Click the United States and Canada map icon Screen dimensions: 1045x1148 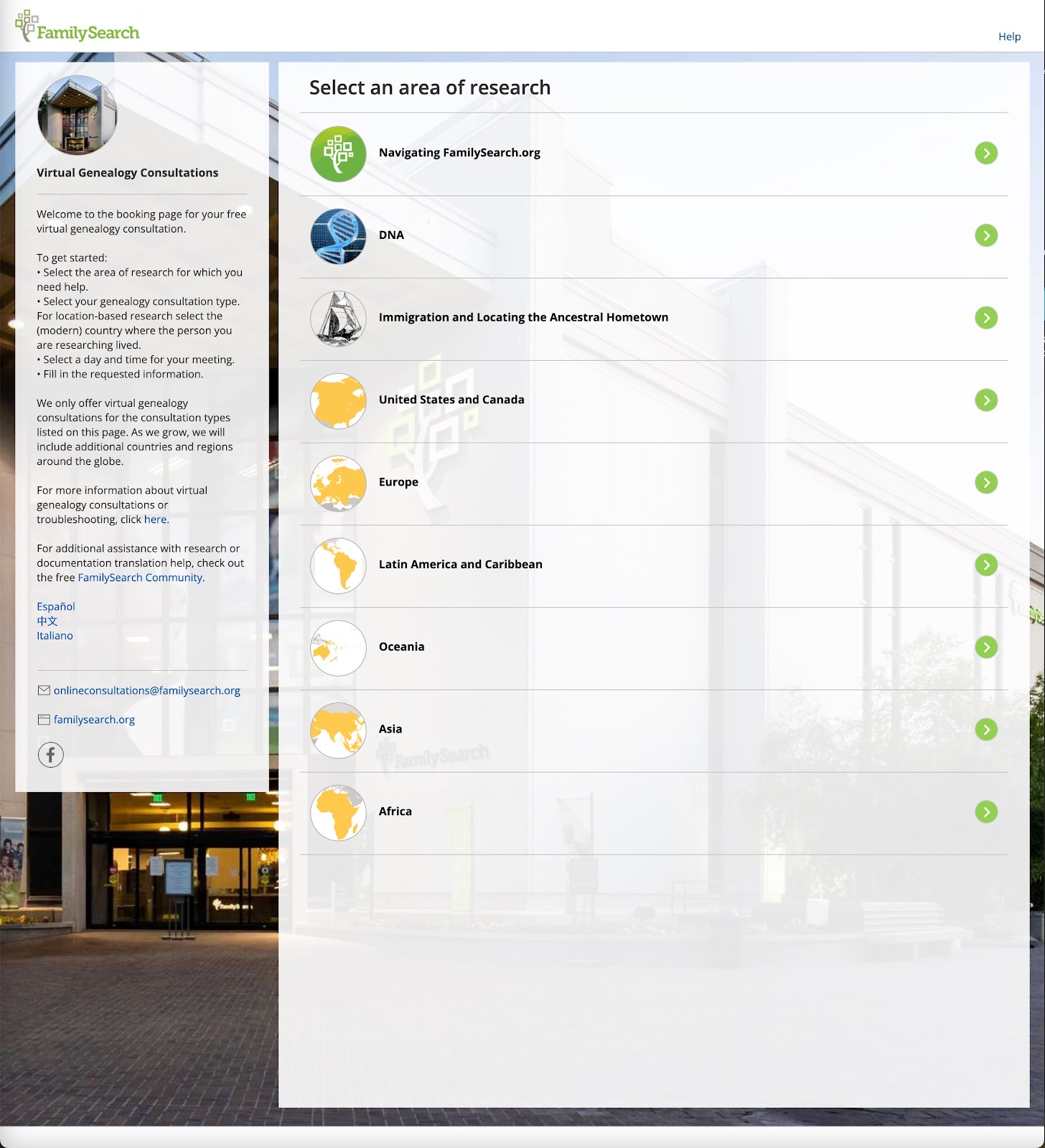pyautogui.click(x=338, y=400)
